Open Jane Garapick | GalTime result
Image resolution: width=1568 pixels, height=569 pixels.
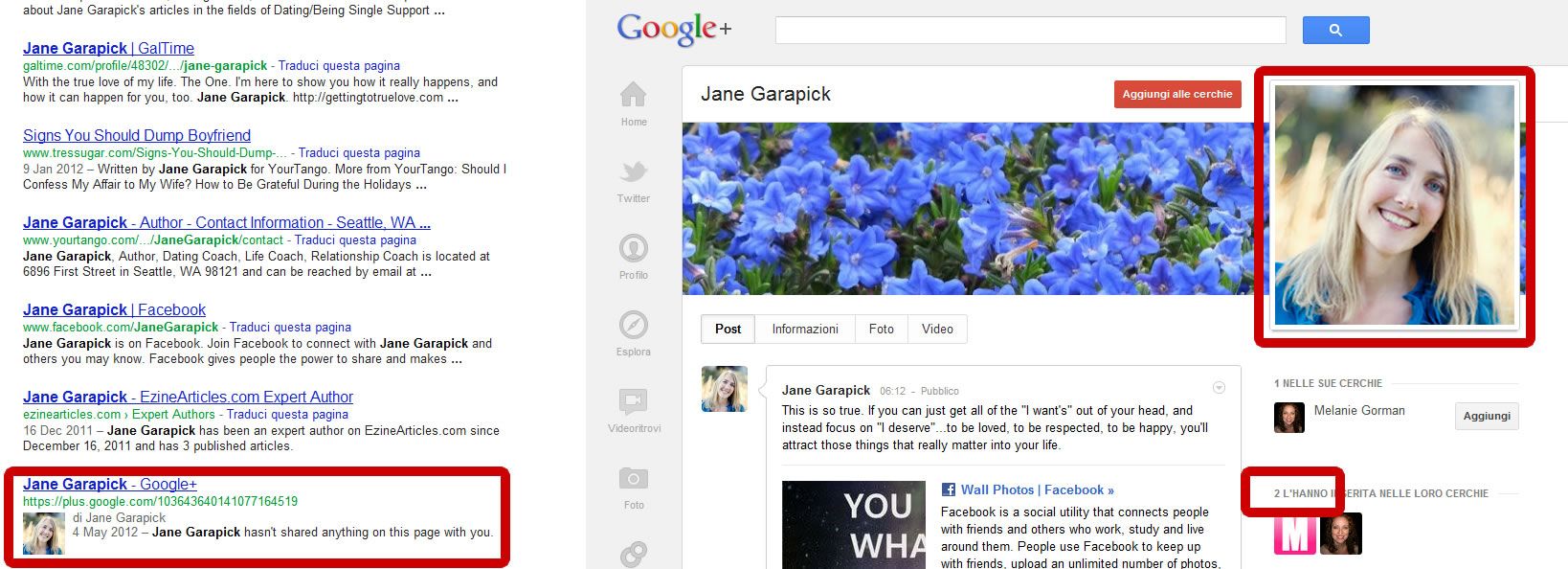[108, 48]
